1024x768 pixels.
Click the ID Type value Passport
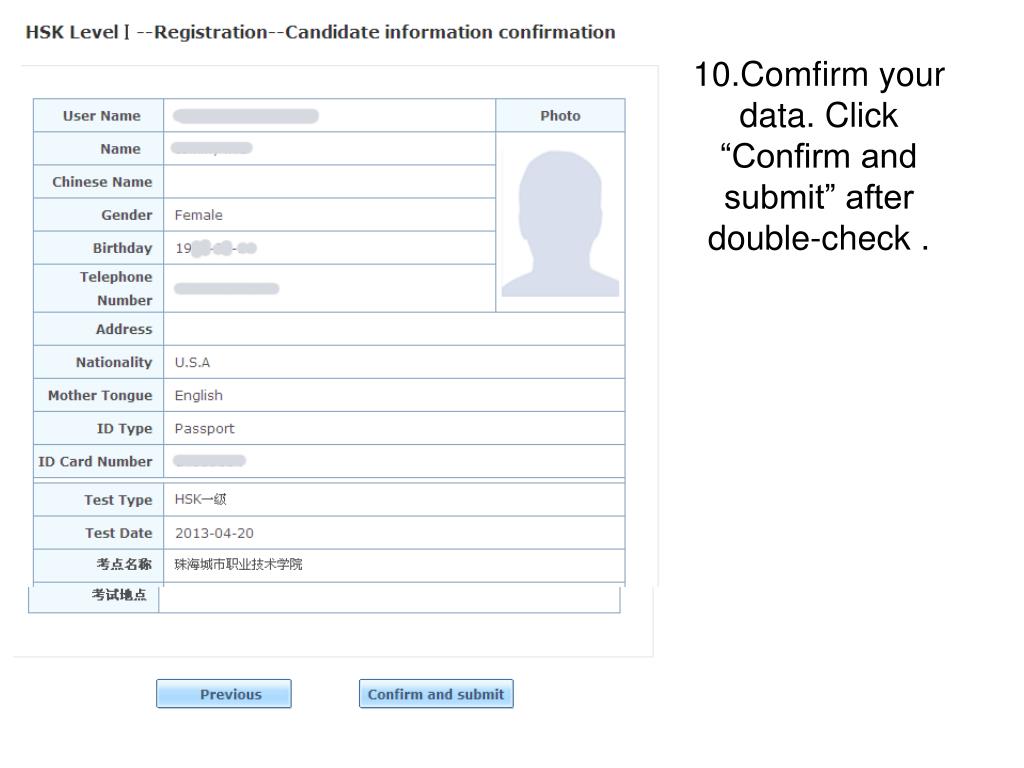pyautogui.click(x=204, y=429)
